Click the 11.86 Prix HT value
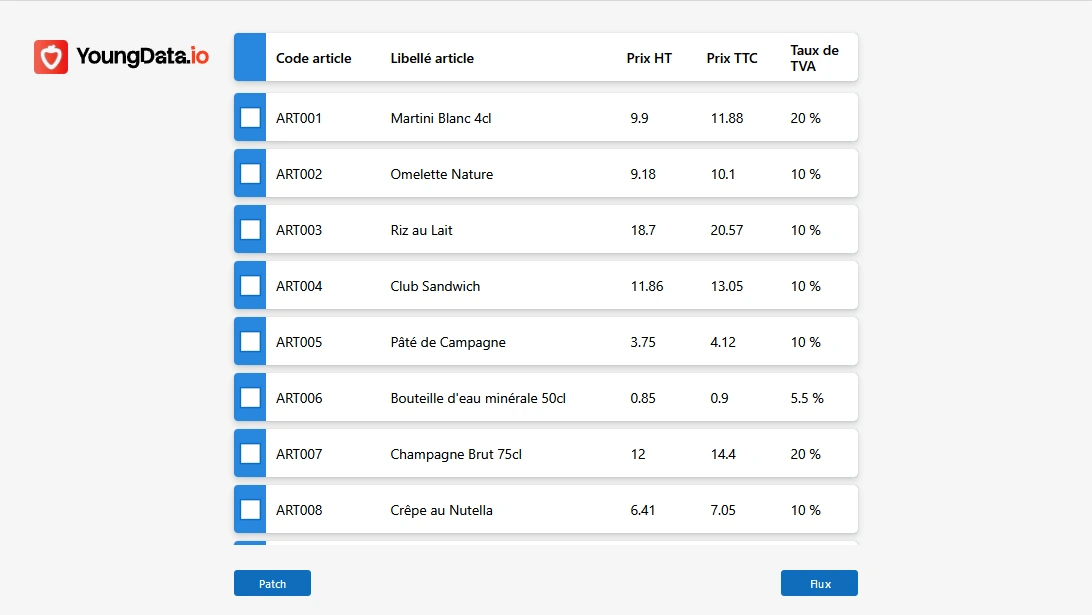 [x=647, y=286]
